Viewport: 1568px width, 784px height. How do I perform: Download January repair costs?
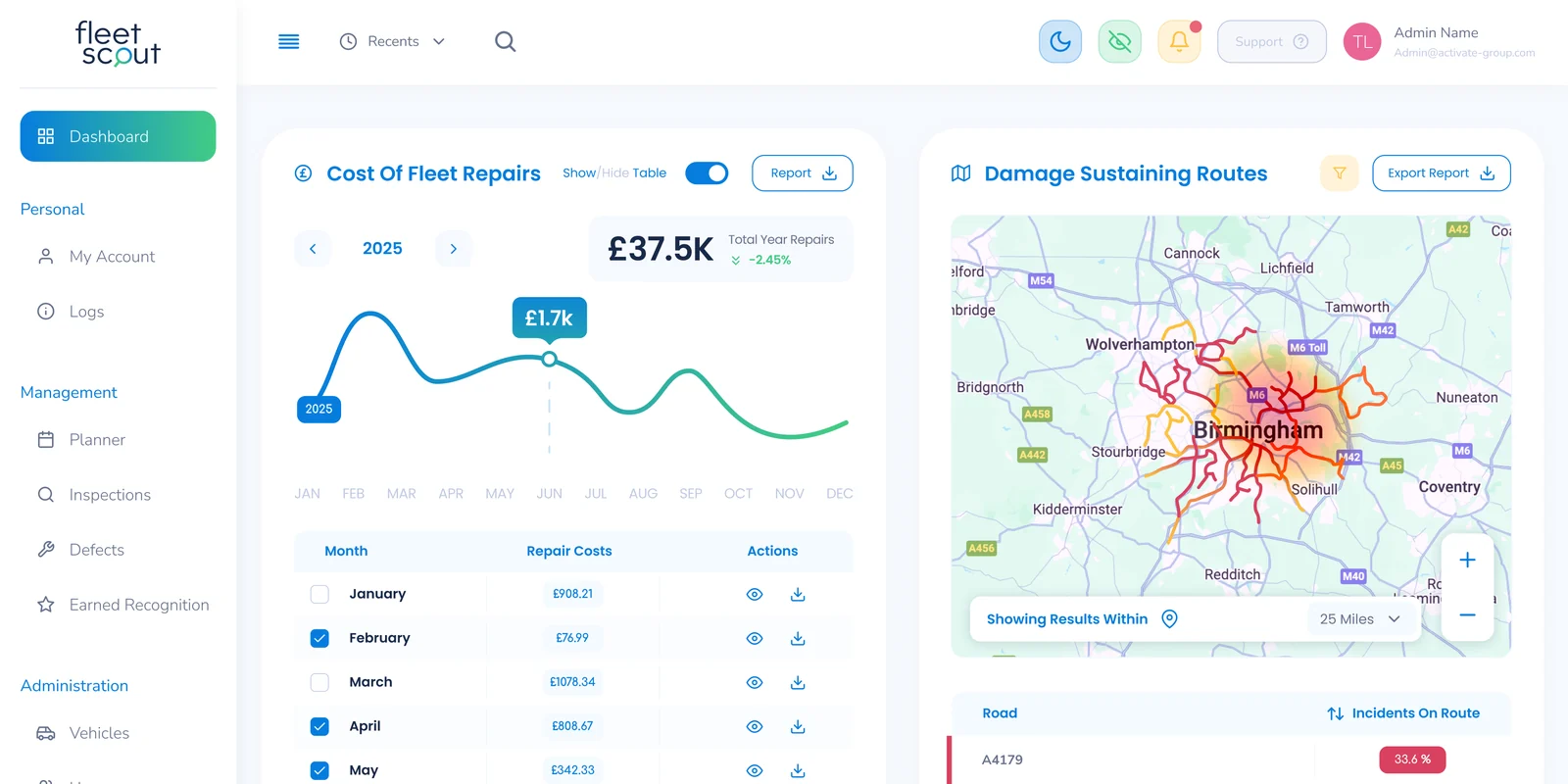798,594
